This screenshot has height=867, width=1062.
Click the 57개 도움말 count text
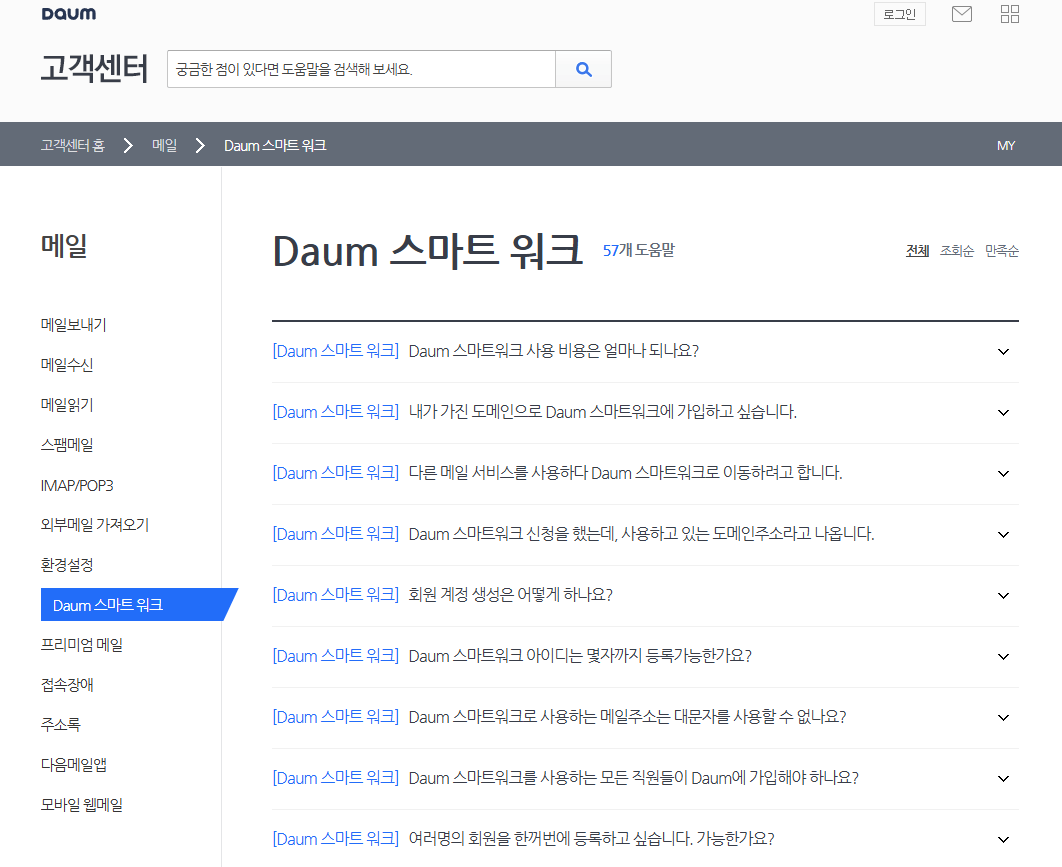(x=639, y=250)
